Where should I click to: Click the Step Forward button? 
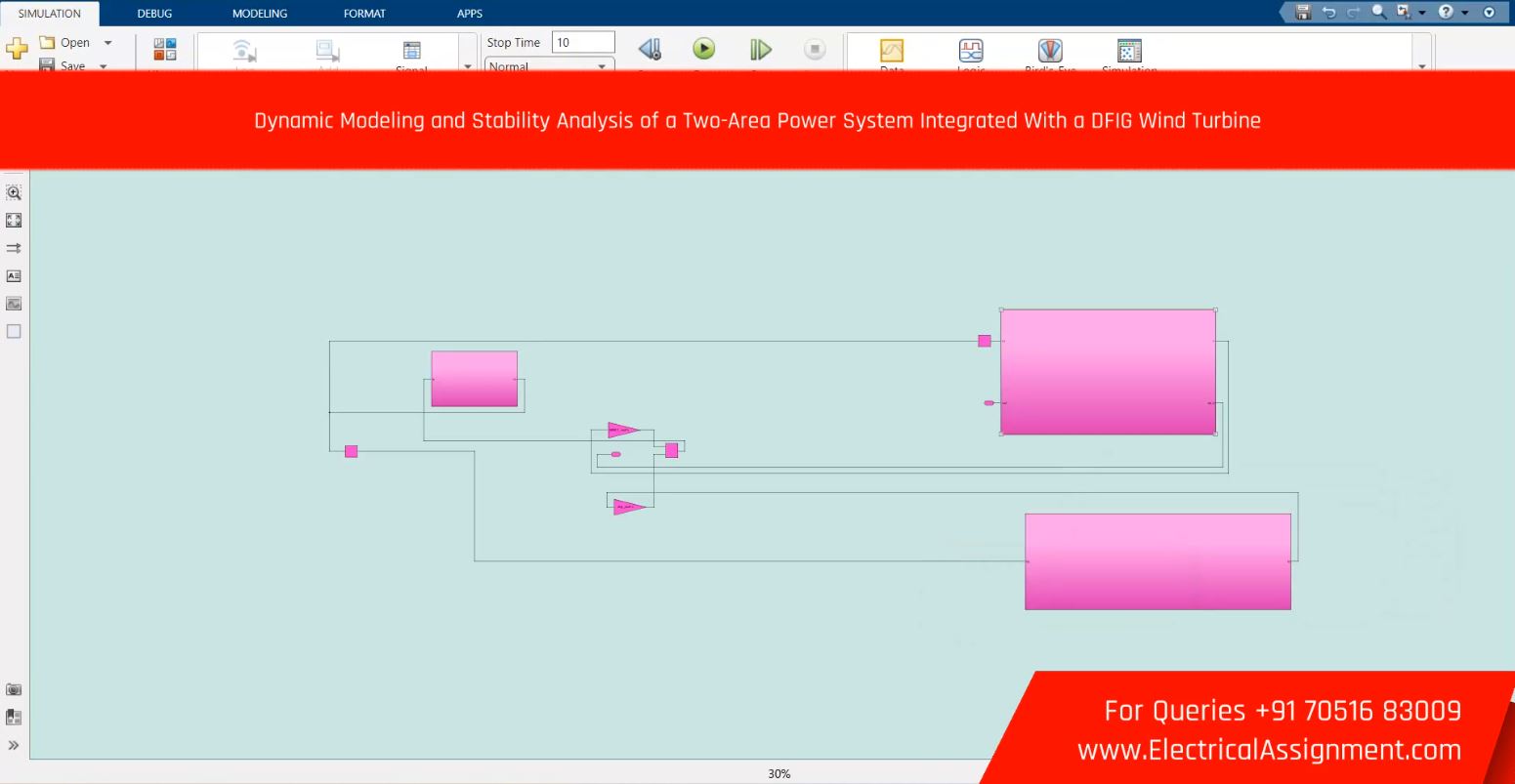pyautogui.click(x=760, y=49)
